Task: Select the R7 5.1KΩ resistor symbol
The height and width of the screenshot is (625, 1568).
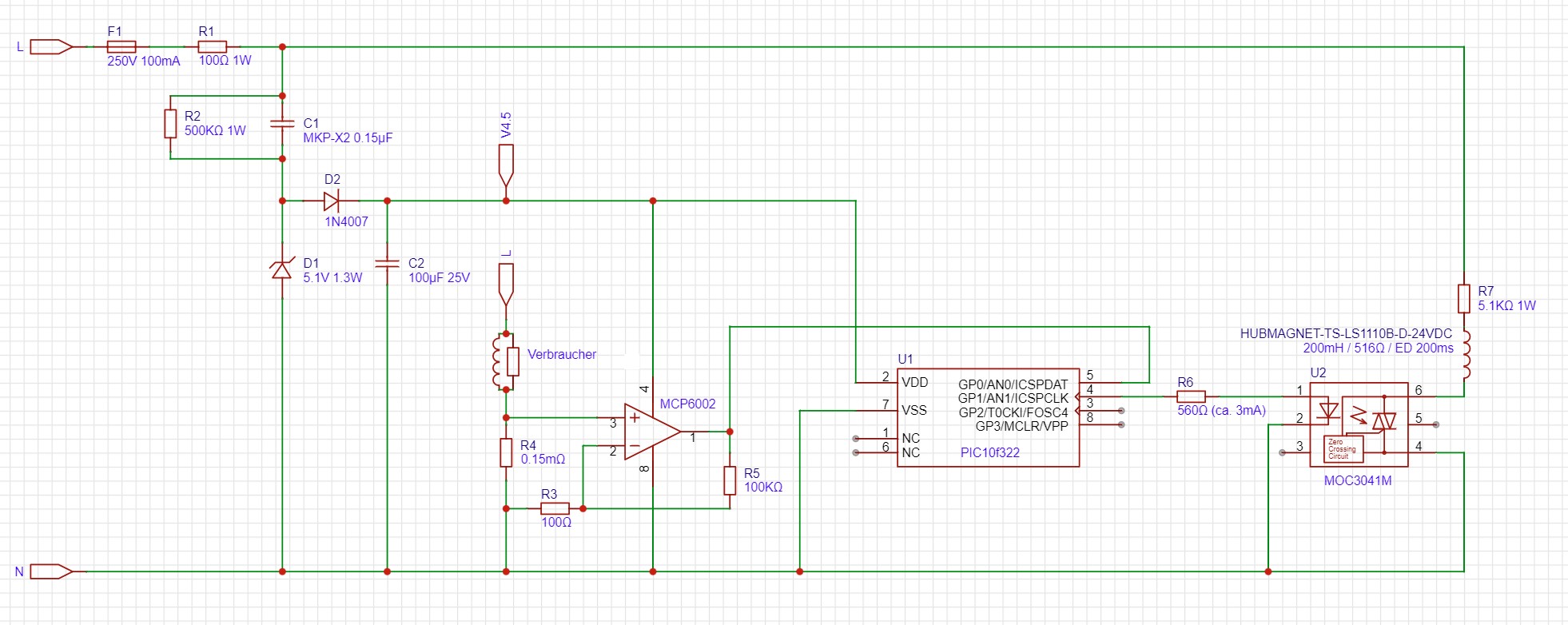Action: (1463, 298)
